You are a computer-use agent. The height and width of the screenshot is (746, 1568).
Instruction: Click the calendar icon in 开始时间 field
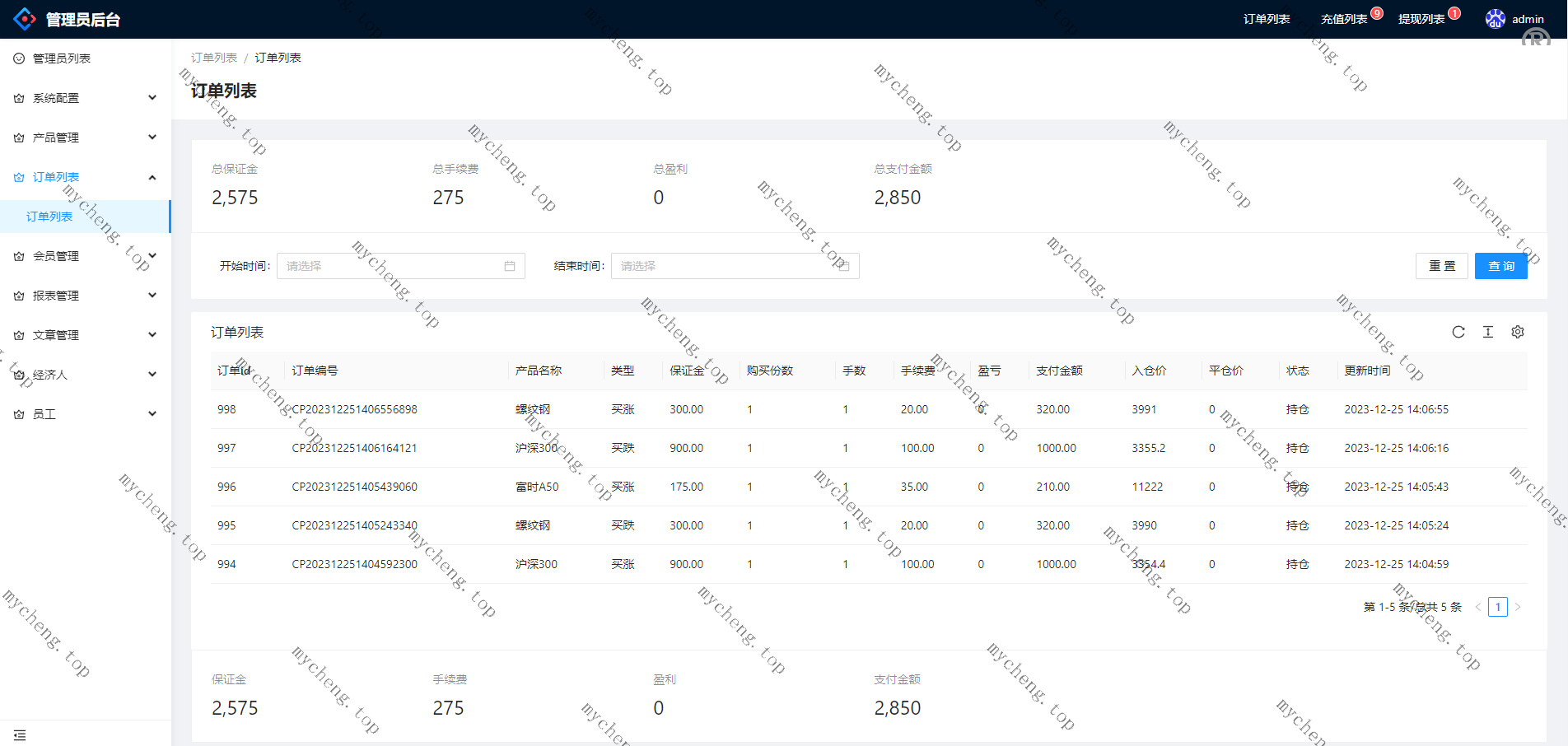pyautogui.click(x=509, y=266)
